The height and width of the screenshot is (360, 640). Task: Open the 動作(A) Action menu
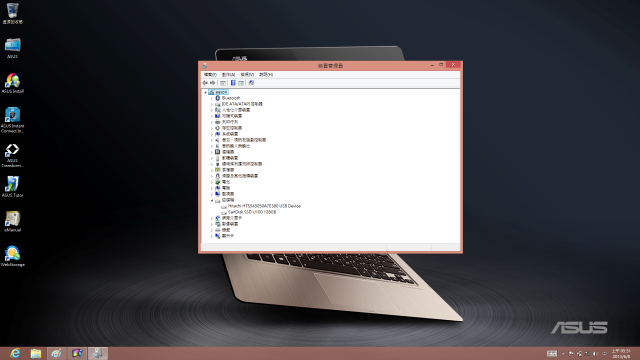coord(229,75)
